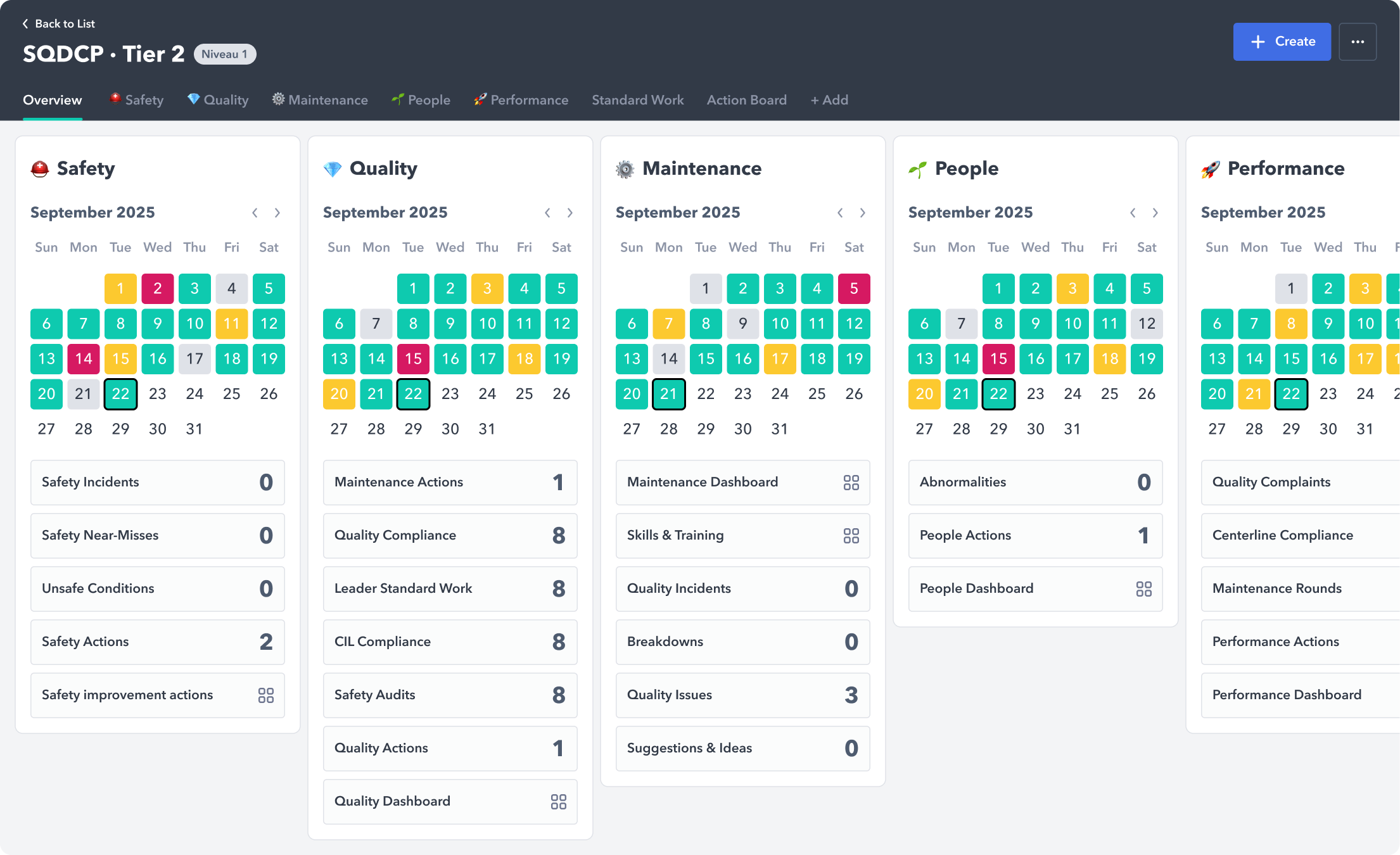The image size is (1400, 855).
Task: Go to previous month in Safety calendar
Action: click(255, 213)
